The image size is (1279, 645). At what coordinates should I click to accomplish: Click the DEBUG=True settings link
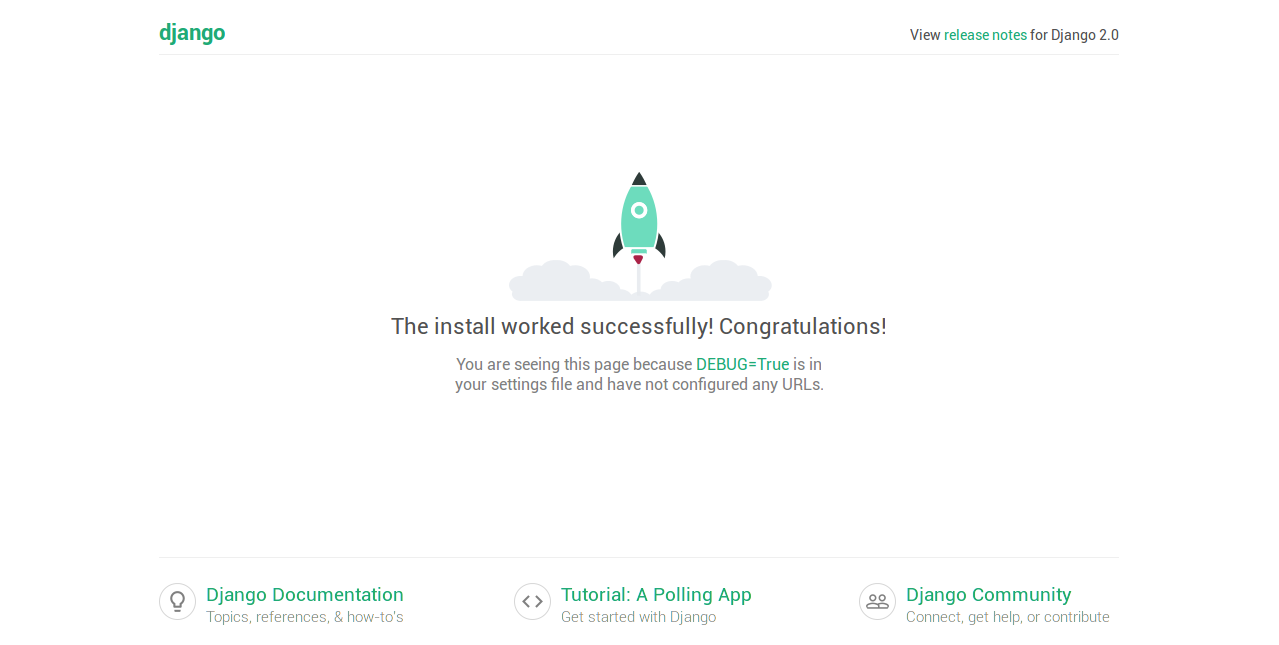[x=743, y=364]
